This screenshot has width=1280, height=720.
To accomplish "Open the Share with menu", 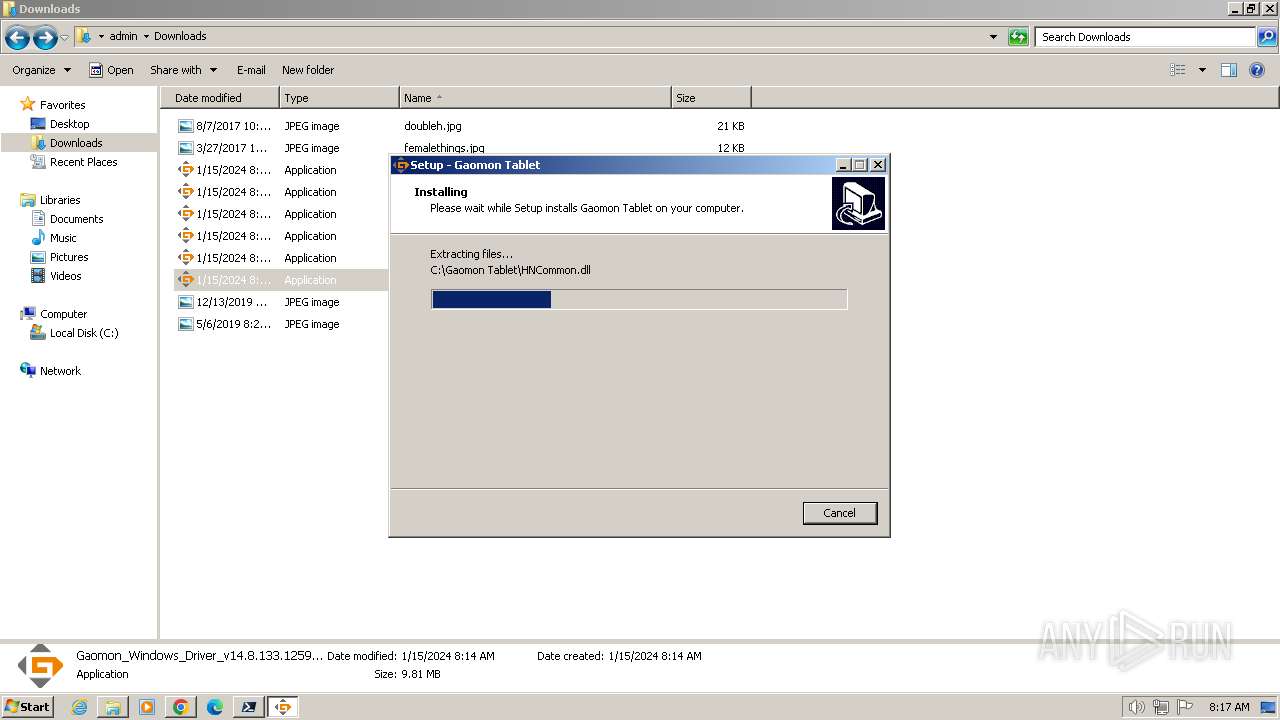I will [183, 70].
